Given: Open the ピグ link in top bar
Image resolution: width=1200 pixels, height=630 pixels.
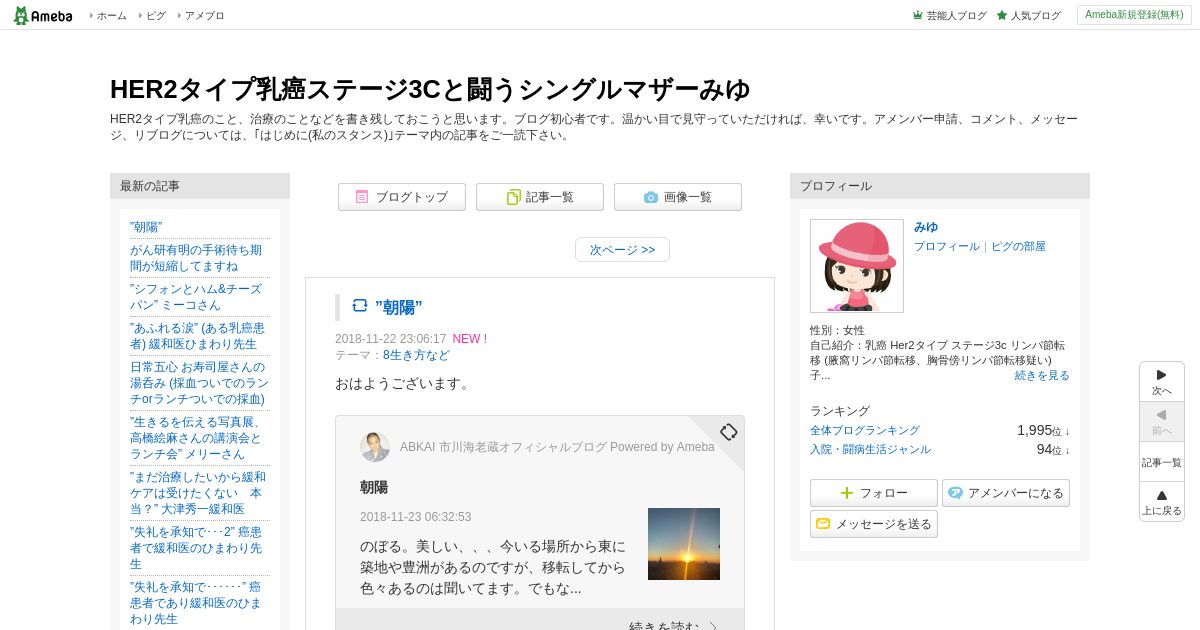Looking at the screenshot, I should tap(156, 16).
